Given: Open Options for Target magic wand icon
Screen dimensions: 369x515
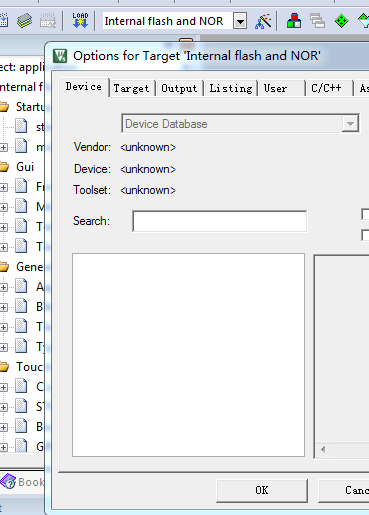Looking at the screenshot, I should [263, 21].
